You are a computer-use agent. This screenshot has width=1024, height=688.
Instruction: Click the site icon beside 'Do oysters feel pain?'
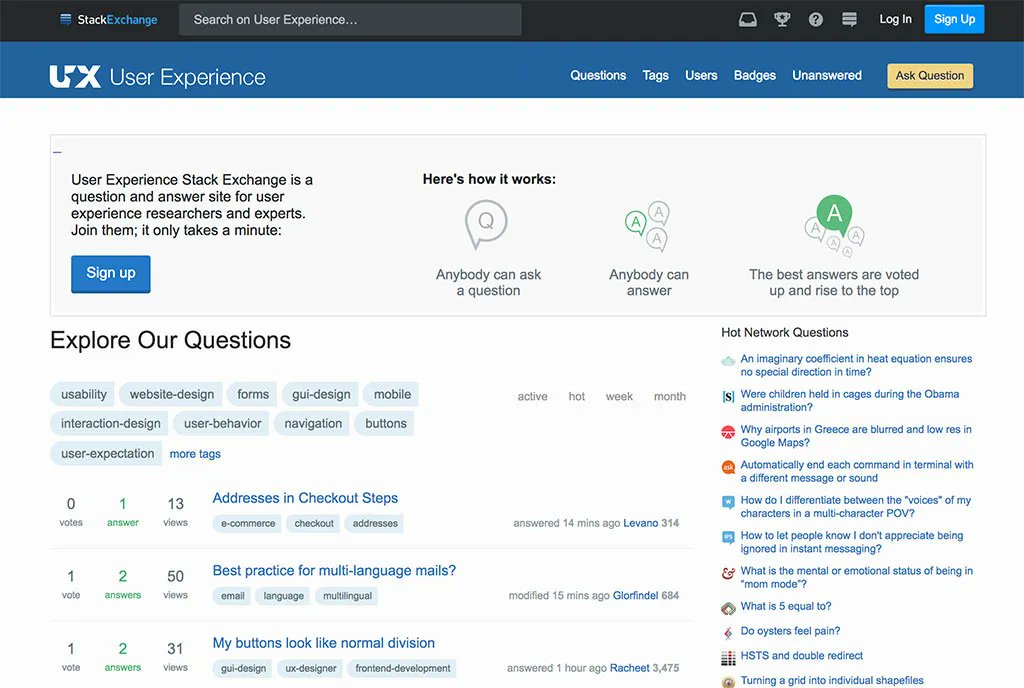(728, 633)
